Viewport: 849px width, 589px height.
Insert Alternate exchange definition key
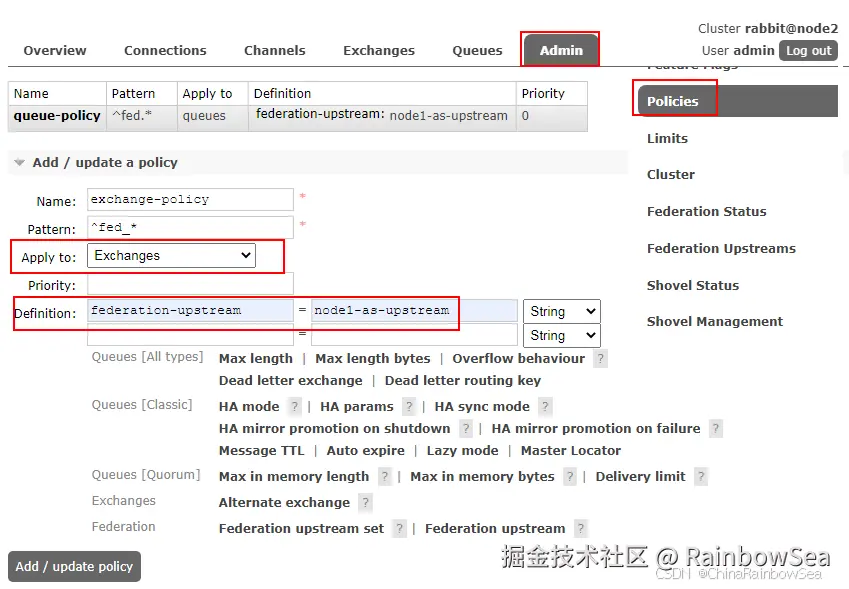point(284,502)
